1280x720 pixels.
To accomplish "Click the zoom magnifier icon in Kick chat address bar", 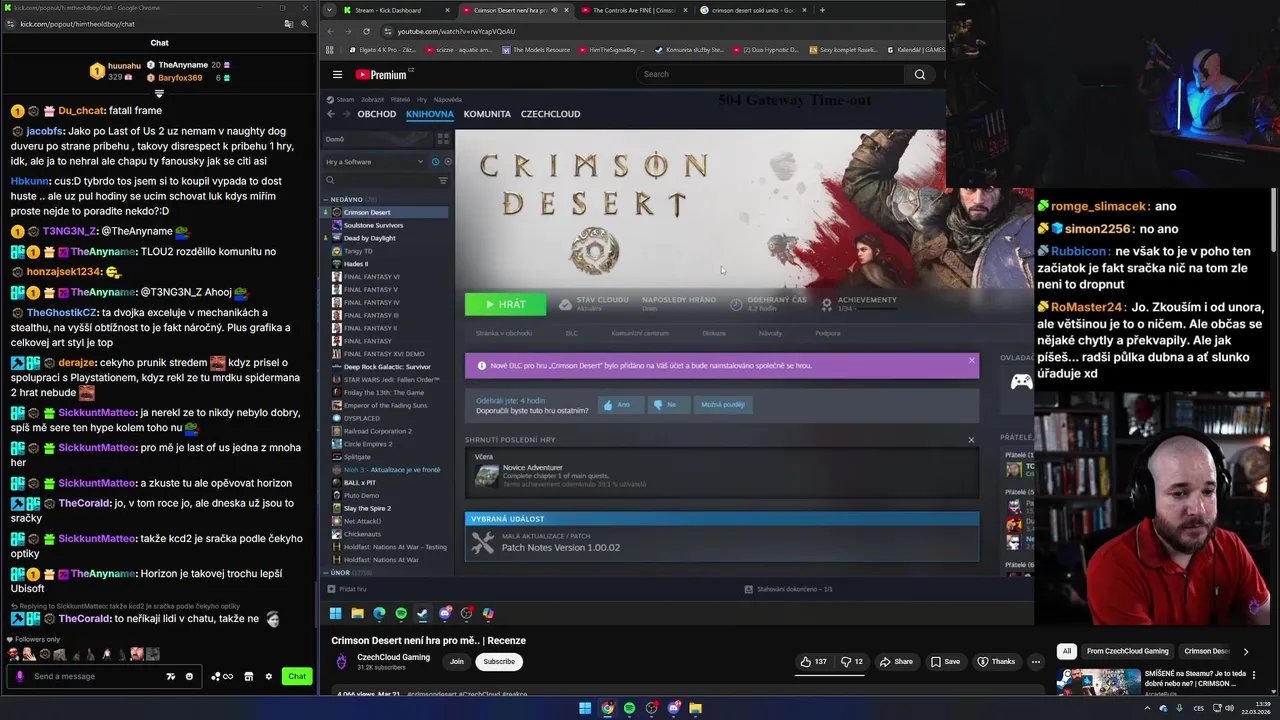I will coord(305,23).
